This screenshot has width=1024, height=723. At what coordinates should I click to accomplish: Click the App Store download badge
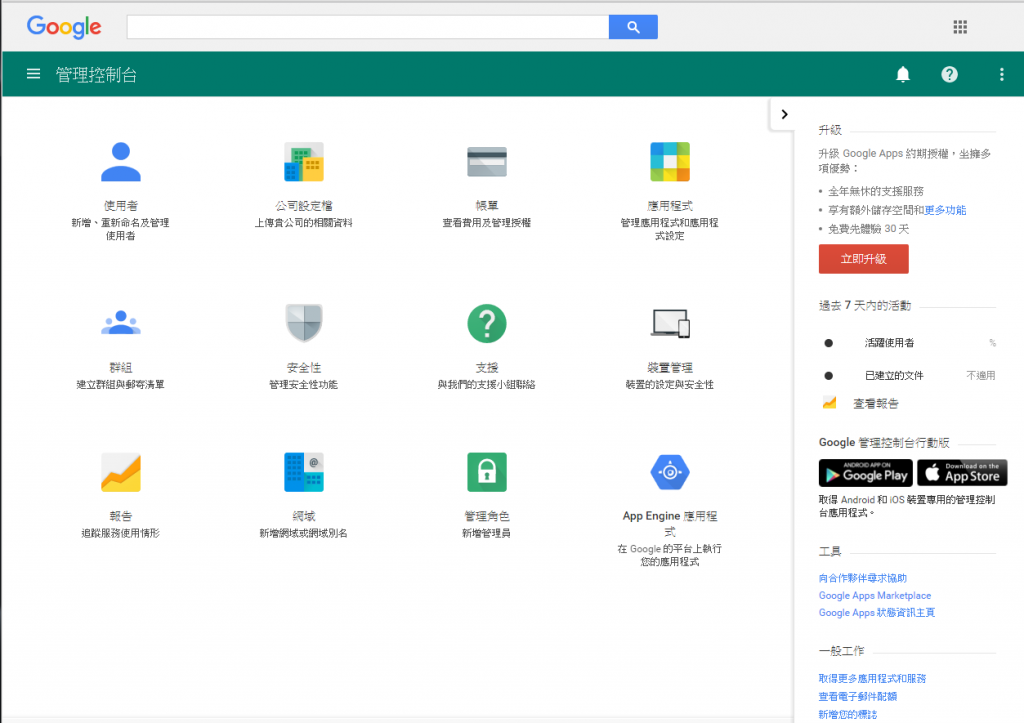(962, 473)
